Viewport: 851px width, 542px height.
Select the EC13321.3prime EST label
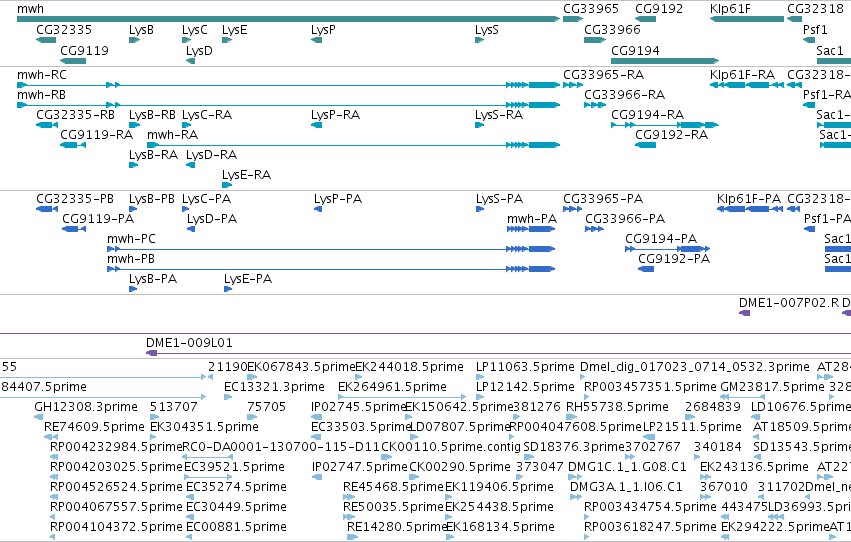point(274,387)
